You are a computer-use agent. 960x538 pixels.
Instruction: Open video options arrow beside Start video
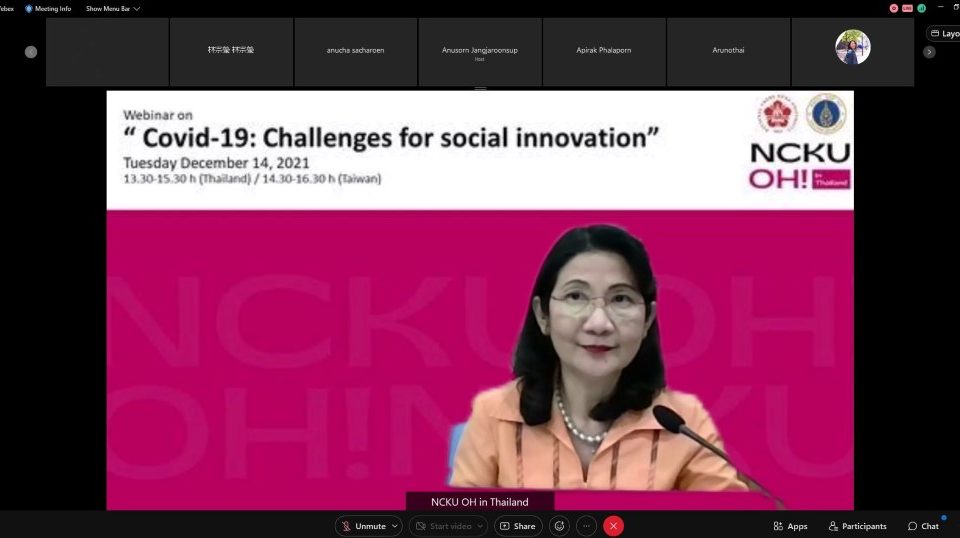(x=480, y=526)
